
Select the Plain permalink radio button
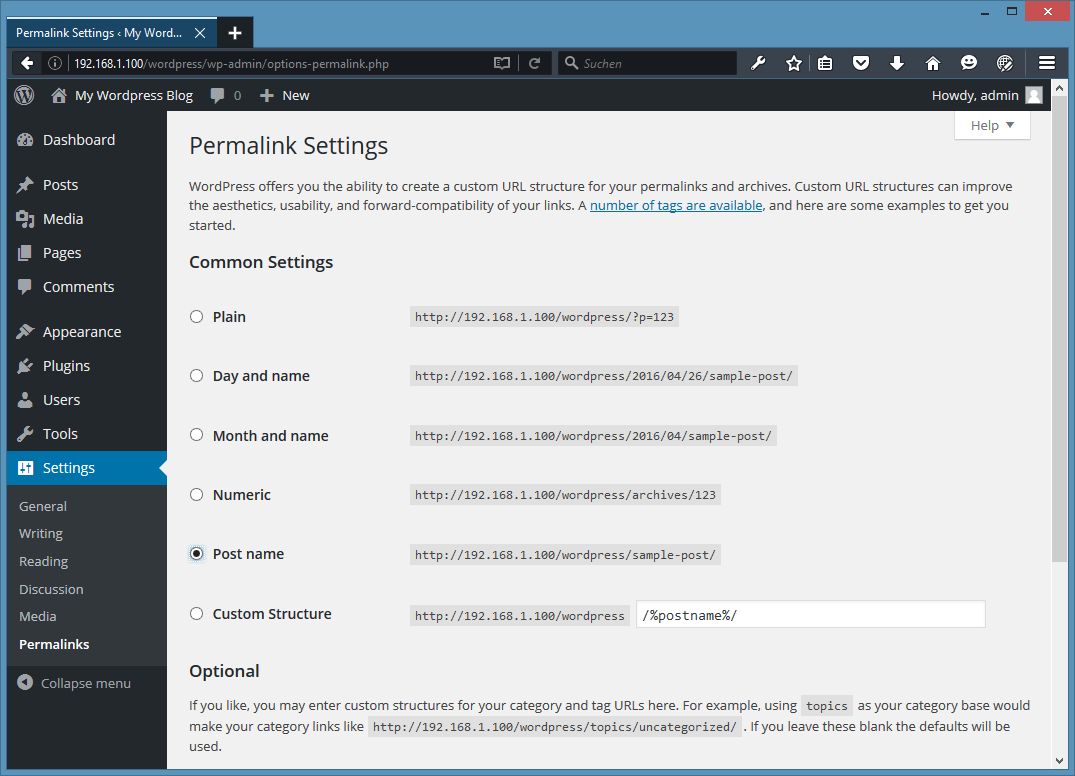(x=197, y=317)
